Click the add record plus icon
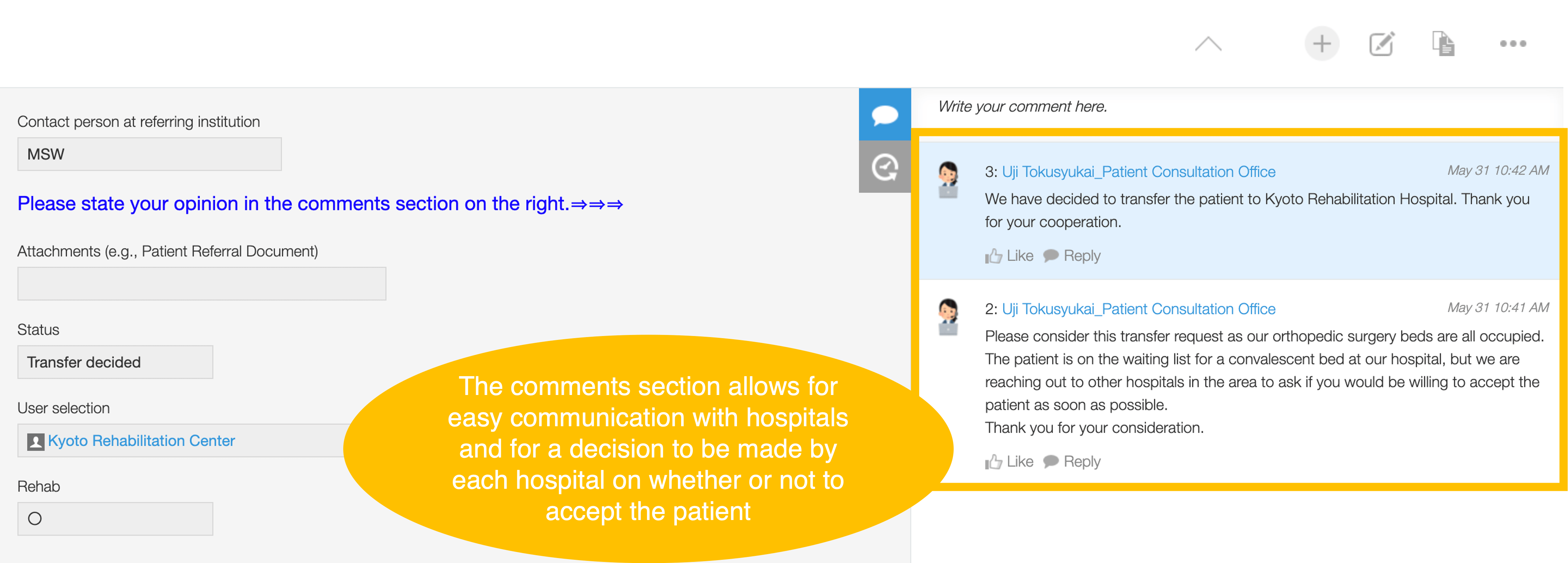 click(1321, 44)
